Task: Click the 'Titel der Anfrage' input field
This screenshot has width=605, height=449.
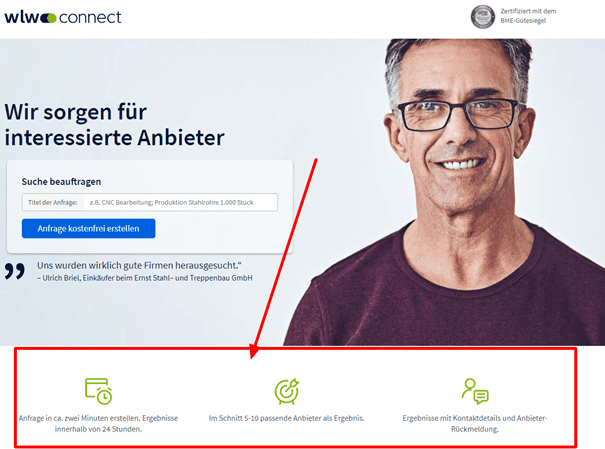Action: (x=150, y=203)
